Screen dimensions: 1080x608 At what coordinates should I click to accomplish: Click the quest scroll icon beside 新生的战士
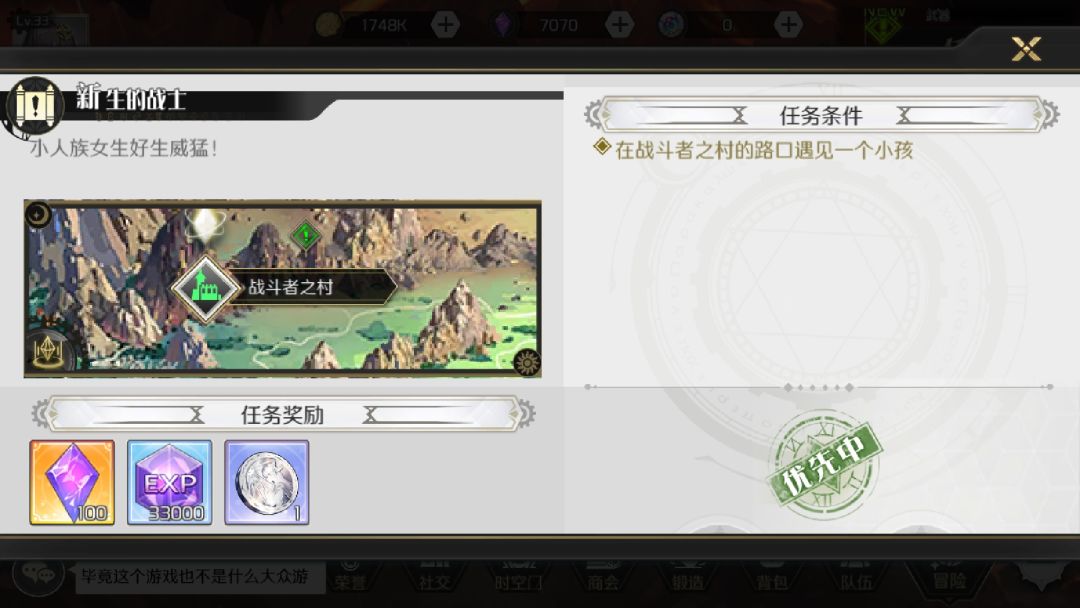coord(34,105)
